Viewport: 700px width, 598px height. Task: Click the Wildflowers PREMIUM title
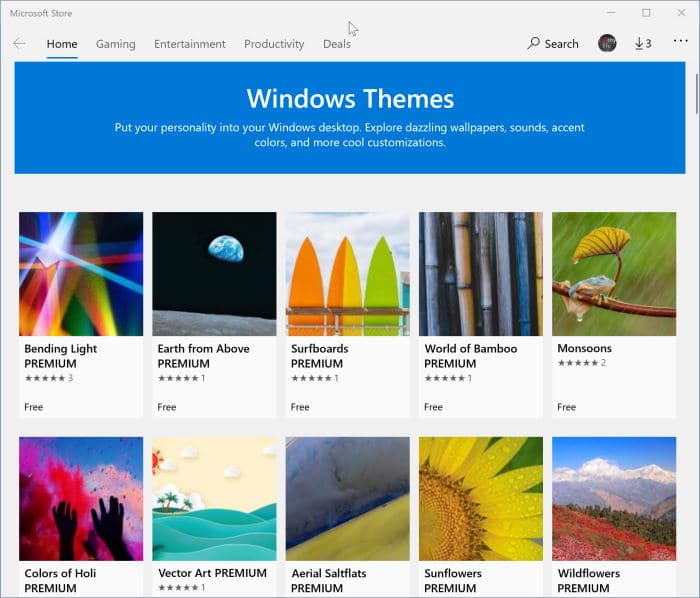(x=589, y=580)
